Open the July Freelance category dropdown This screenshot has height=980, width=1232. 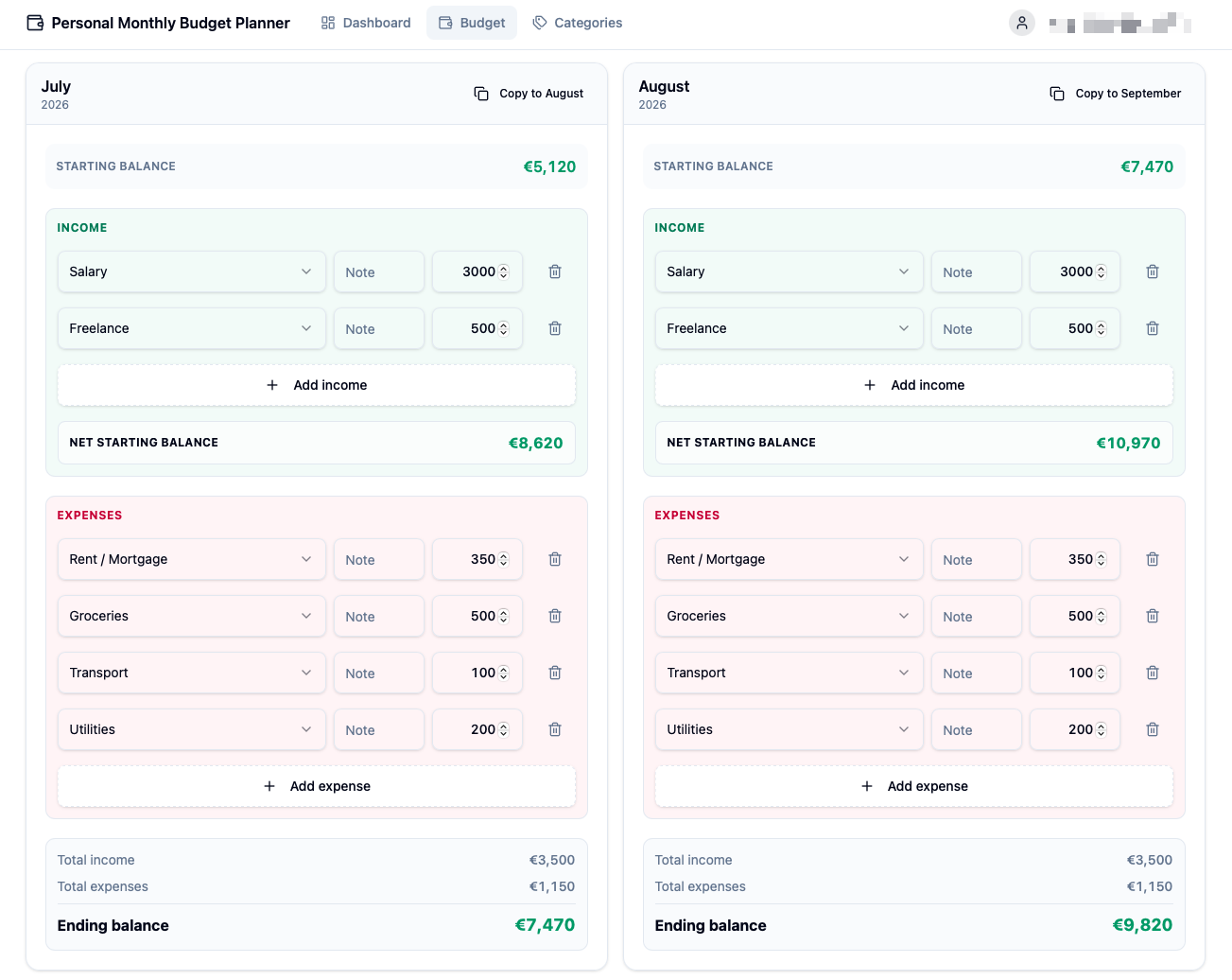click(192, 328)
